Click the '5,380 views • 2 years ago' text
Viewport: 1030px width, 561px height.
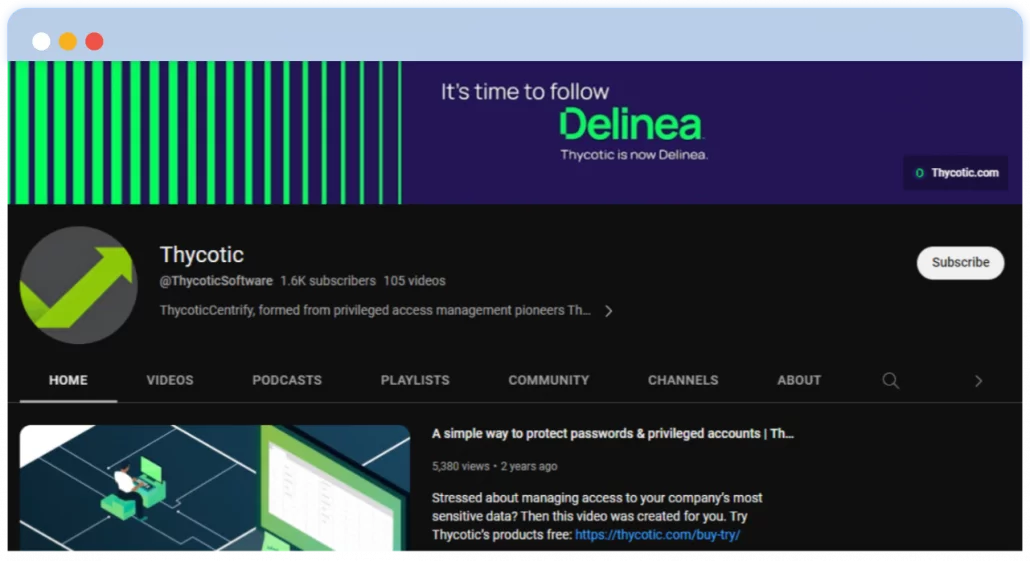pyautogui.click(x=495, y=466)
